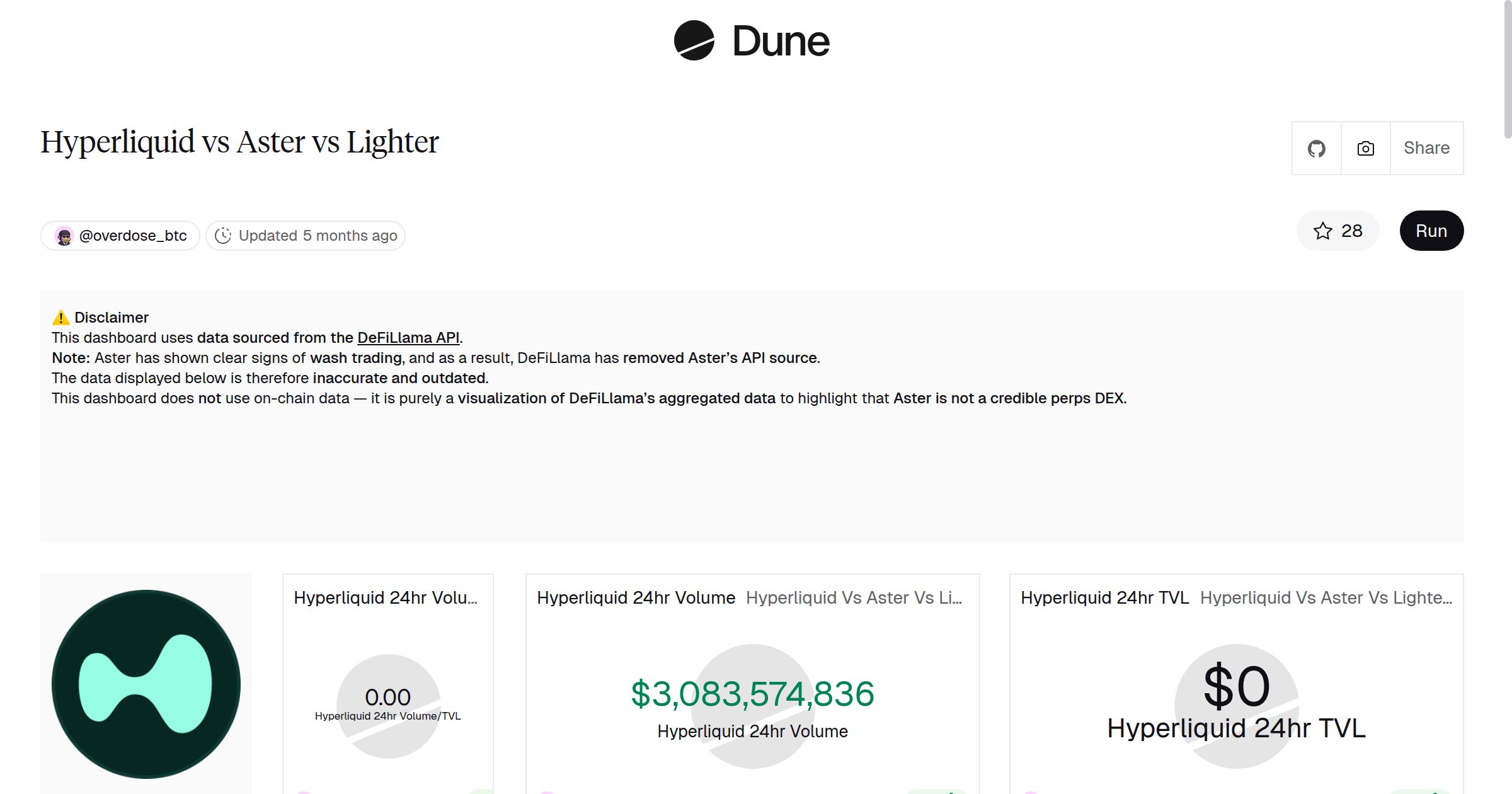Open the DeFiLlama API link
This screenshot has height=794, width=1512.
click(x=408, y=338)
